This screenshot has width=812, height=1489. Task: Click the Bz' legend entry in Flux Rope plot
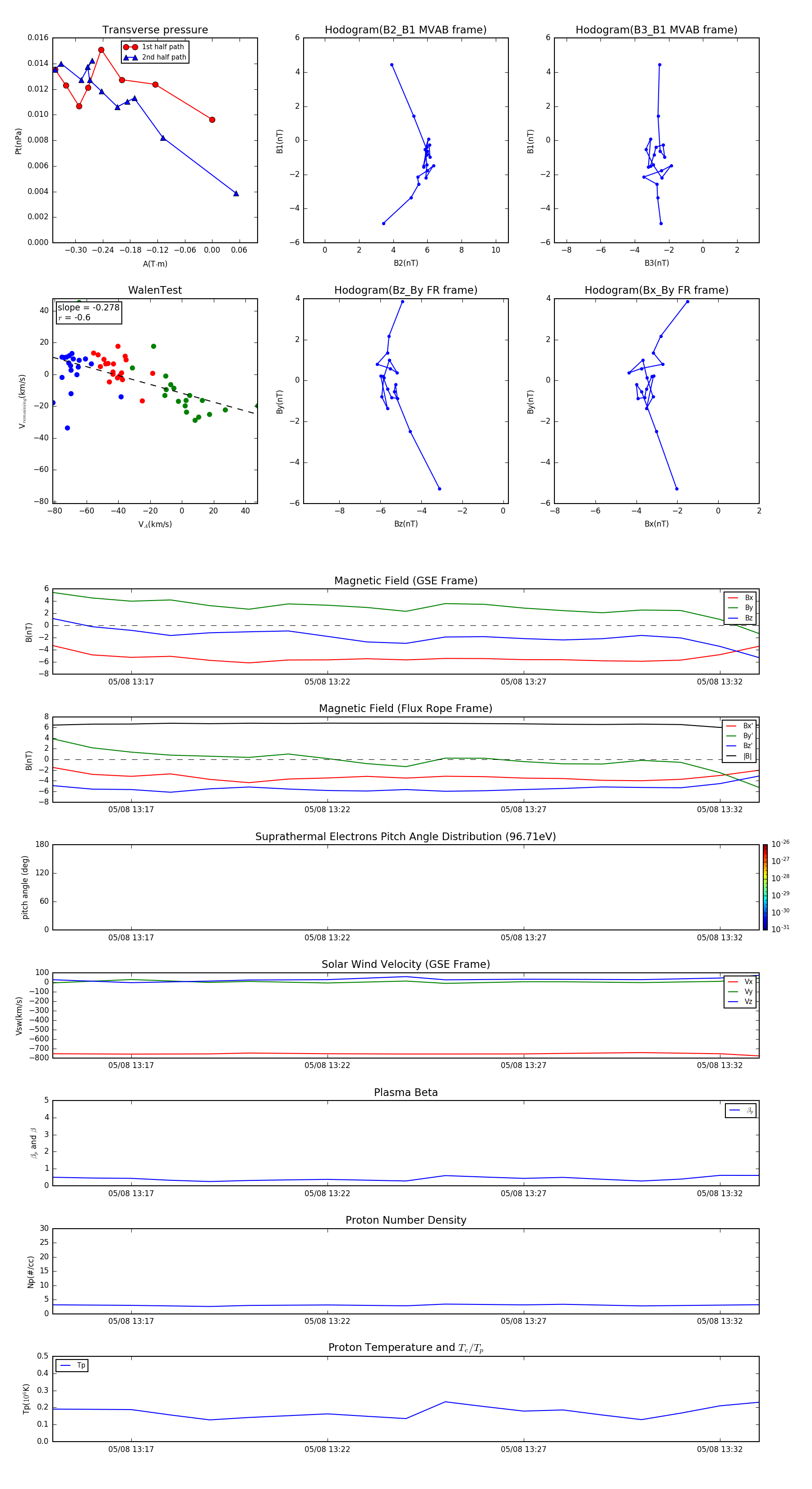pos(740,746)
